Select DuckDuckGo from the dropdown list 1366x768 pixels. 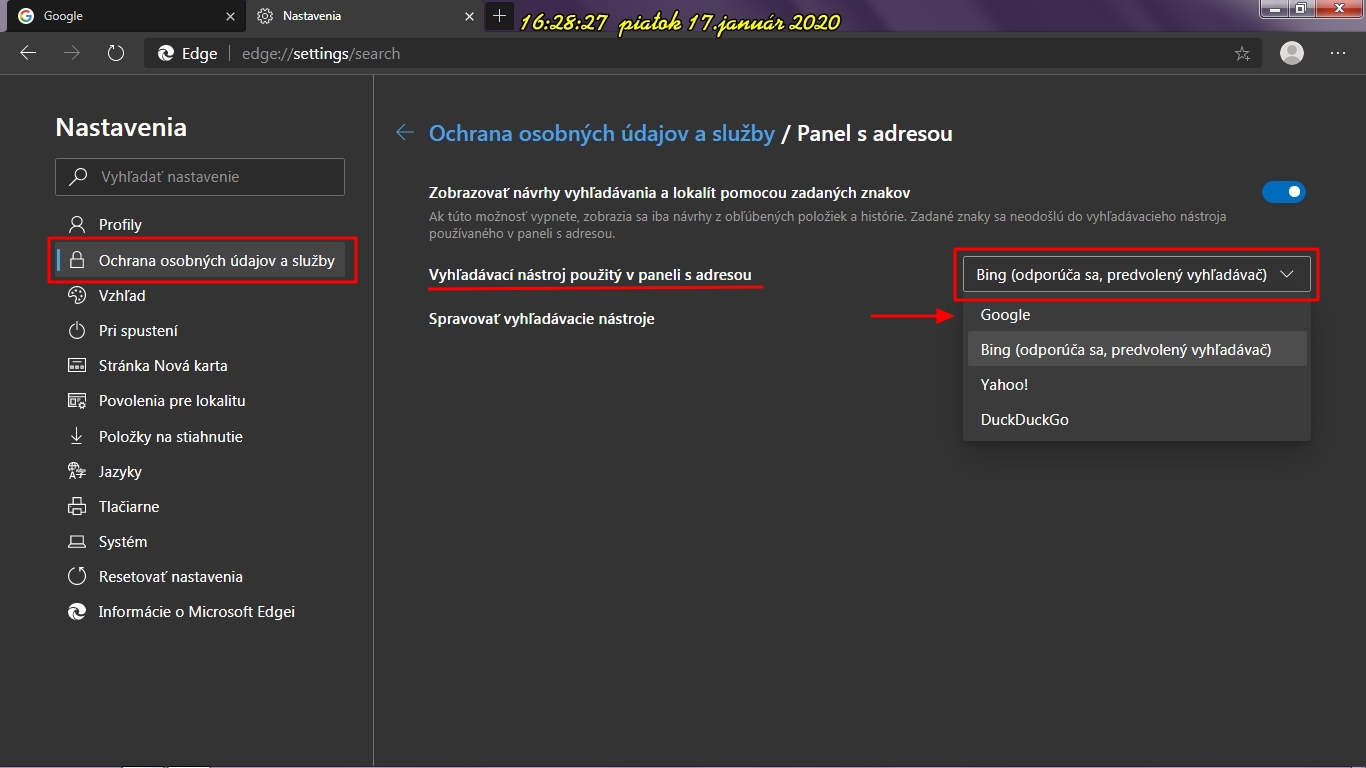[1136, 420]
